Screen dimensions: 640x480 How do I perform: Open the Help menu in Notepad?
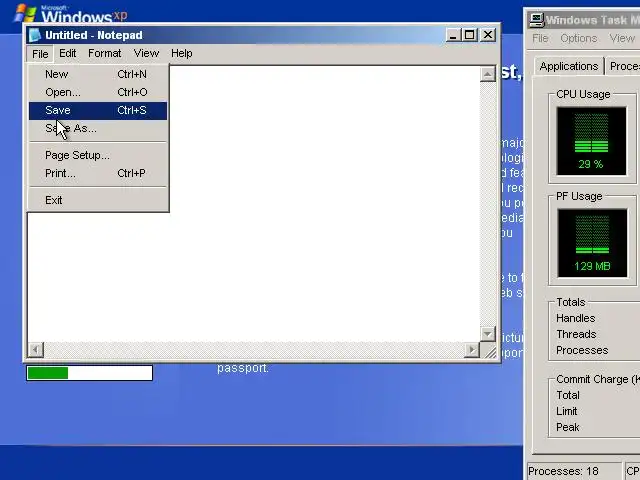coord(182,53)
